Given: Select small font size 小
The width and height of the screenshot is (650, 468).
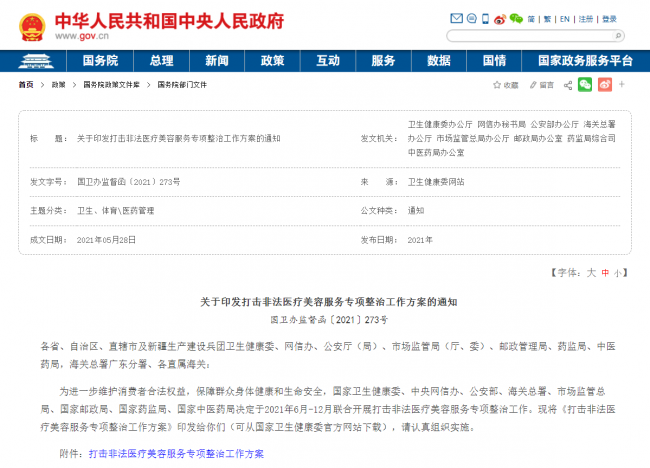Looking at the screenshot, I should (618, 272).
